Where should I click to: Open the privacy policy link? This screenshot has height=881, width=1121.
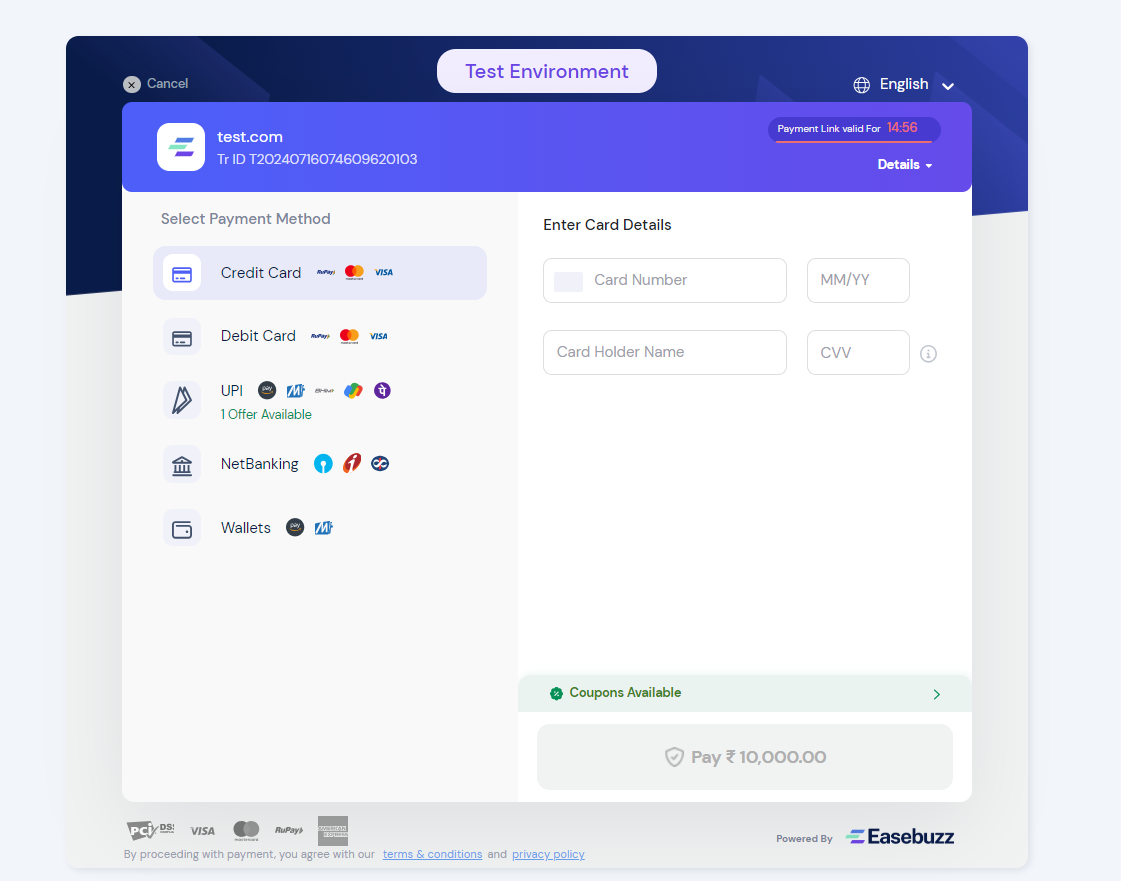(x=548, y=855)
